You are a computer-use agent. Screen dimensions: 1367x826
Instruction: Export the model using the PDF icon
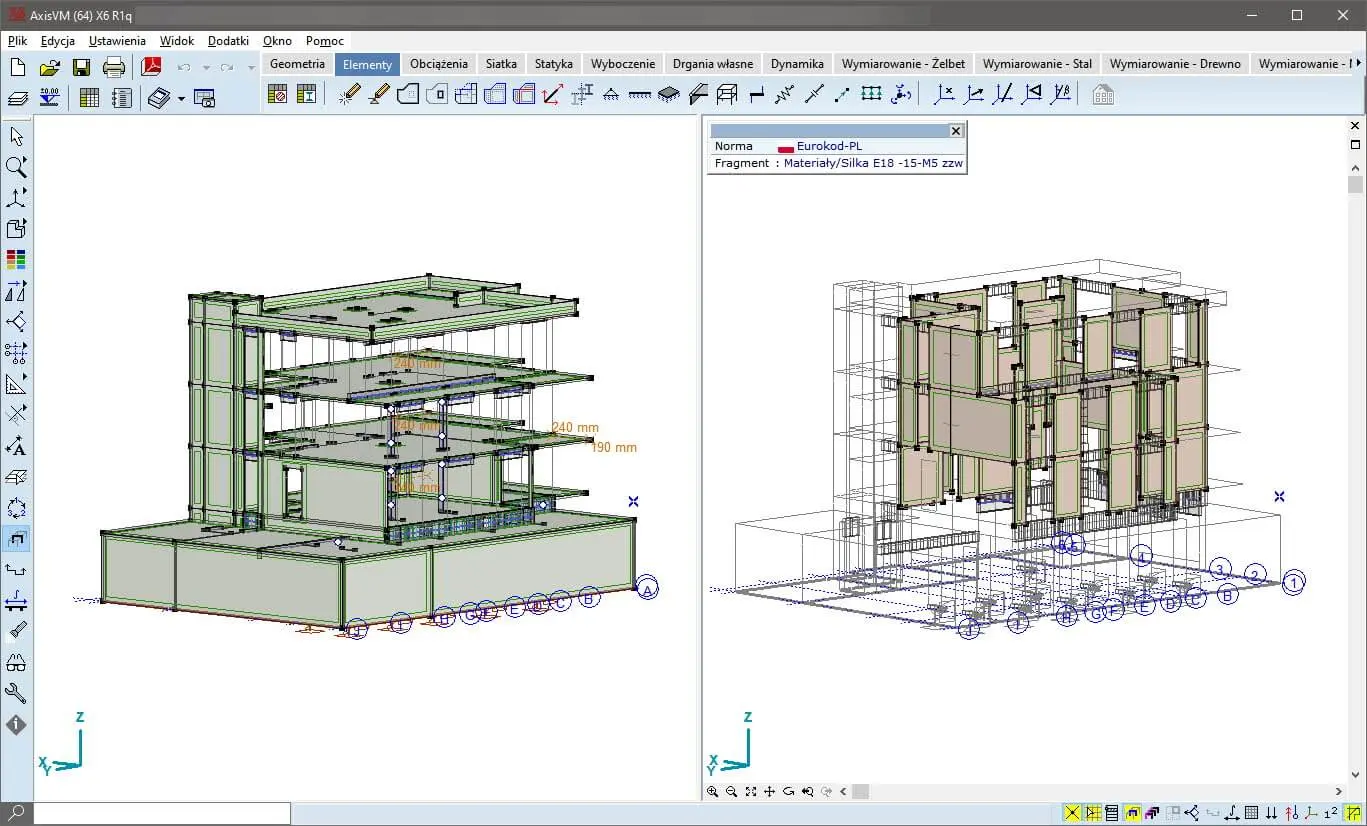click(x=151, y=67)
